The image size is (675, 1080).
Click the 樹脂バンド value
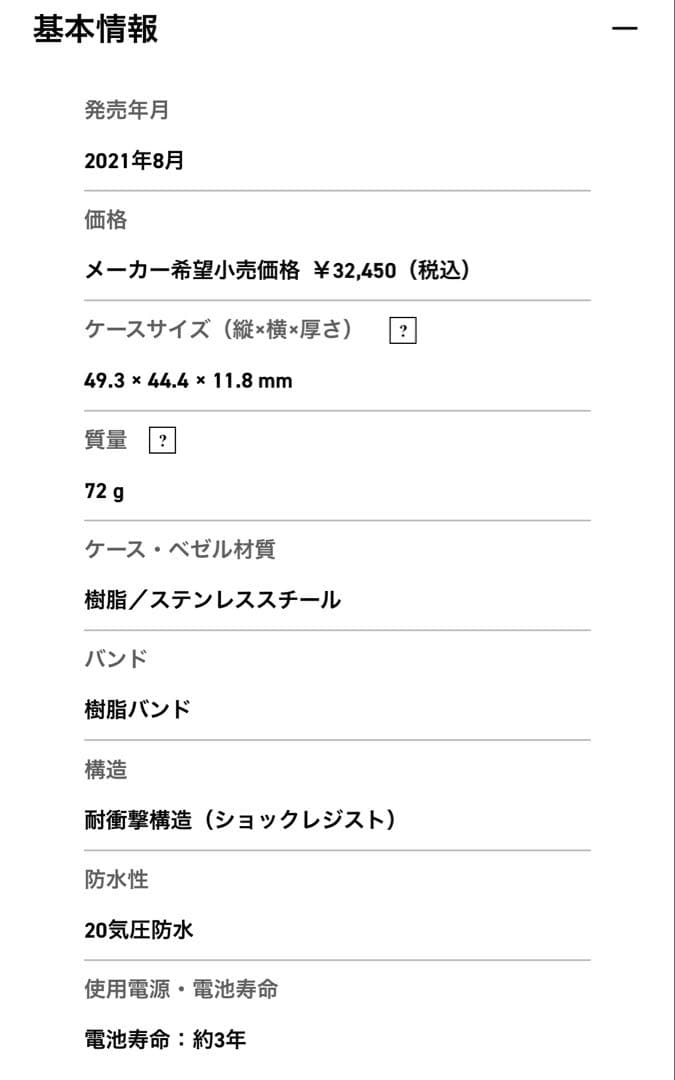pyautogui.click(x=138, y=710)
